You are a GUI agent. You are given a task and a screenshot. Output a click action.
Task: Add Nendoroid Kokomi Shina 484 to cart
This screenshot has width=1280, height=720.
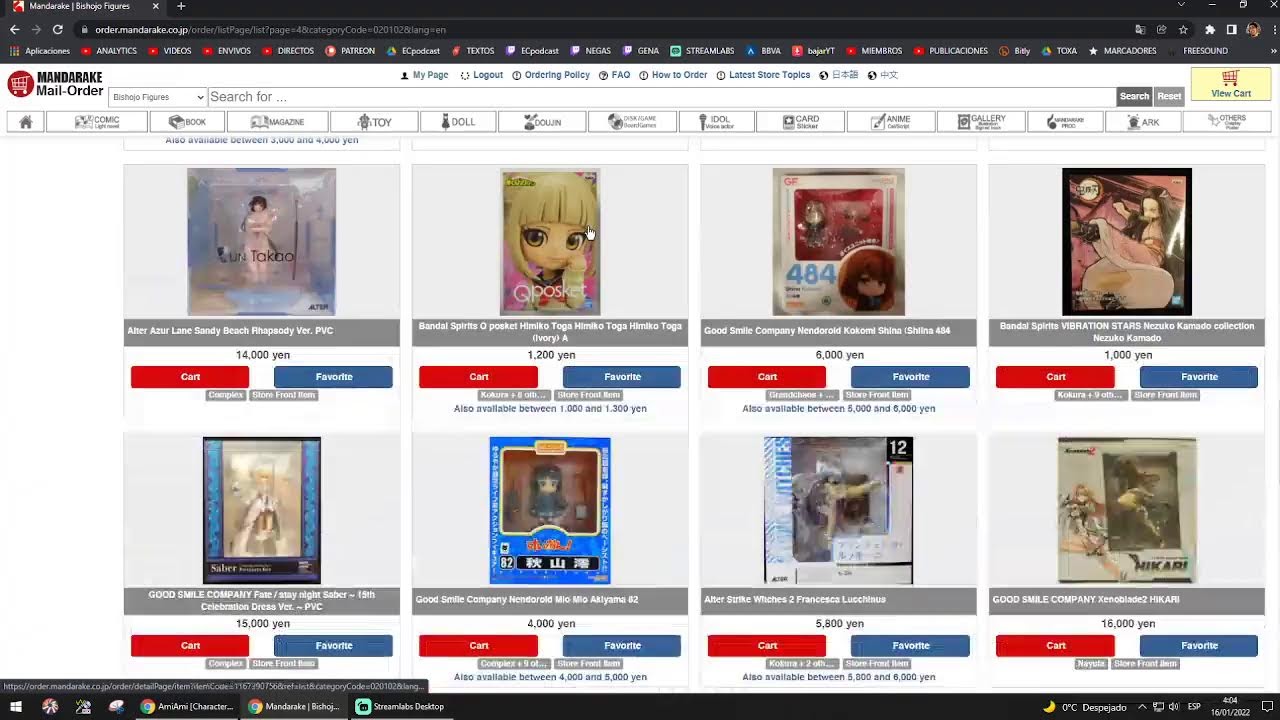[x=767, y=377]
